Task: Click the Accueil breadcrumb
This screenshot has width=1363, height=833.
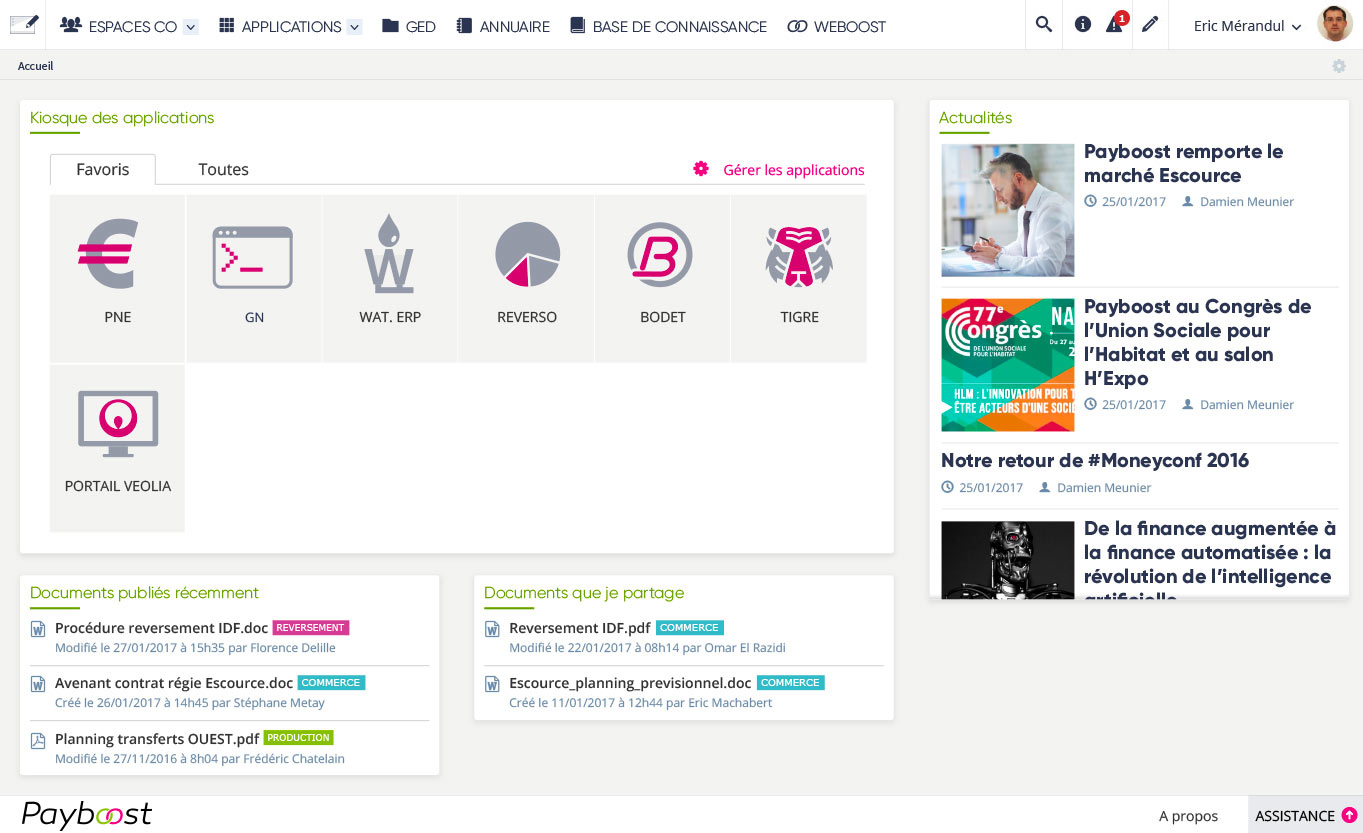Action: pyautogui.click(x=35, y=66)
